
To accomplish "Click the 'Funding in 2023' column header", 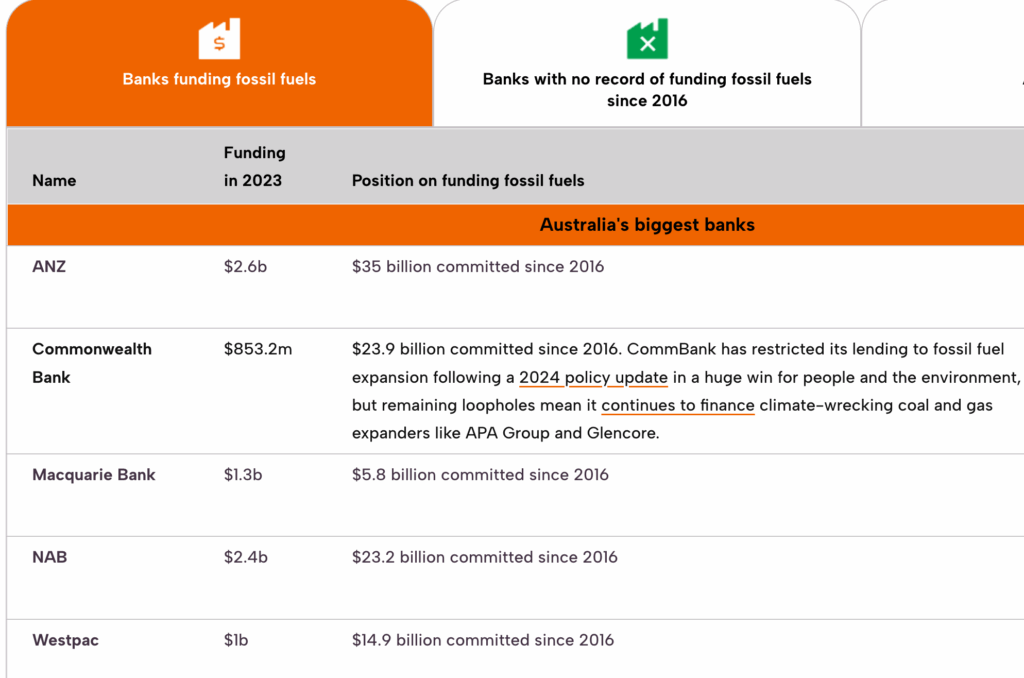I will 254,166.
